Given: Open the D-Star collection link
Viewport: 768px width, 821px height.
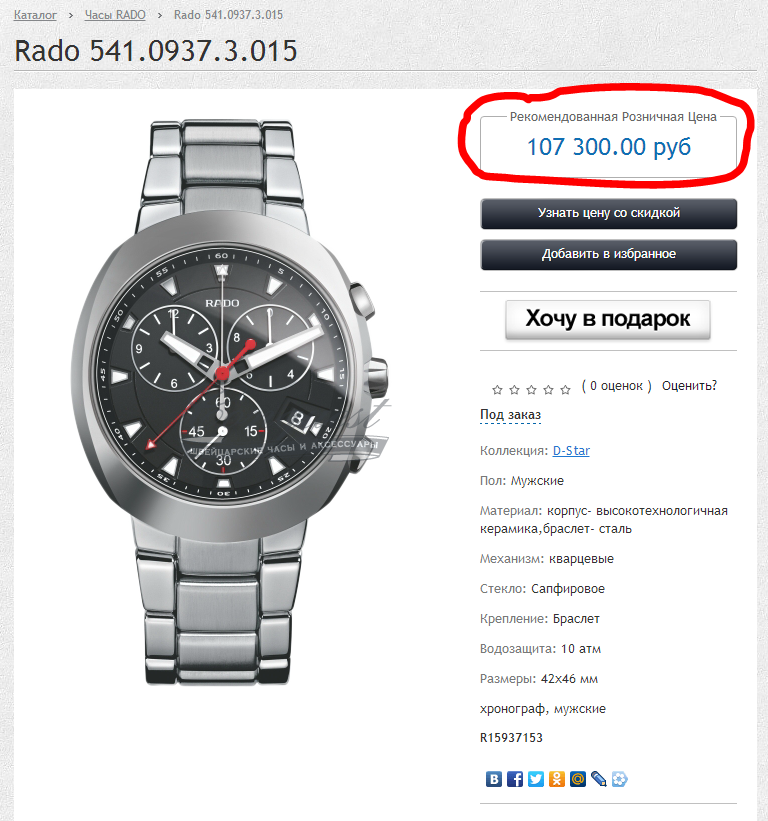Looking at the screenshot, I should pos(571,451).
